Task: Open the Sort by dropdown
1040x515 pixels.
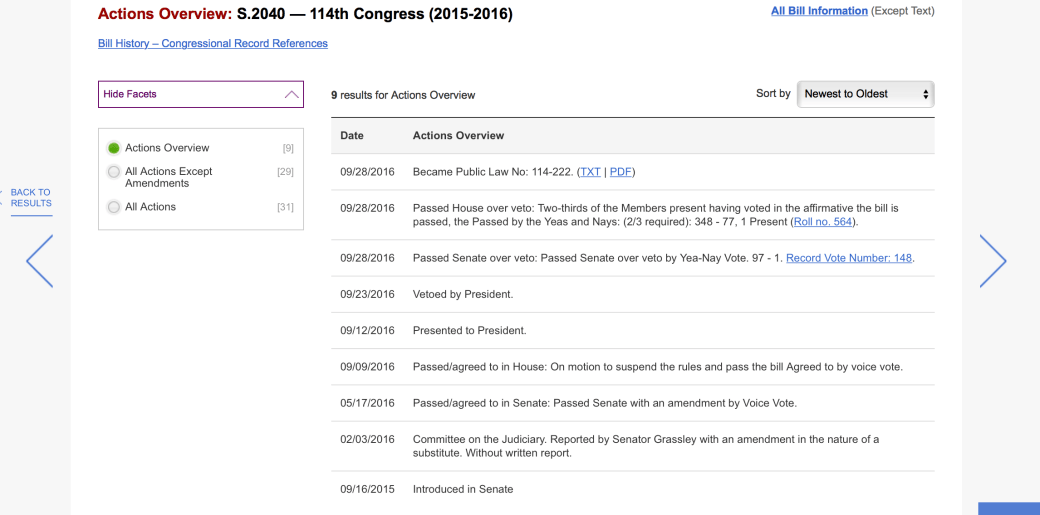Action: coord(865,94)
